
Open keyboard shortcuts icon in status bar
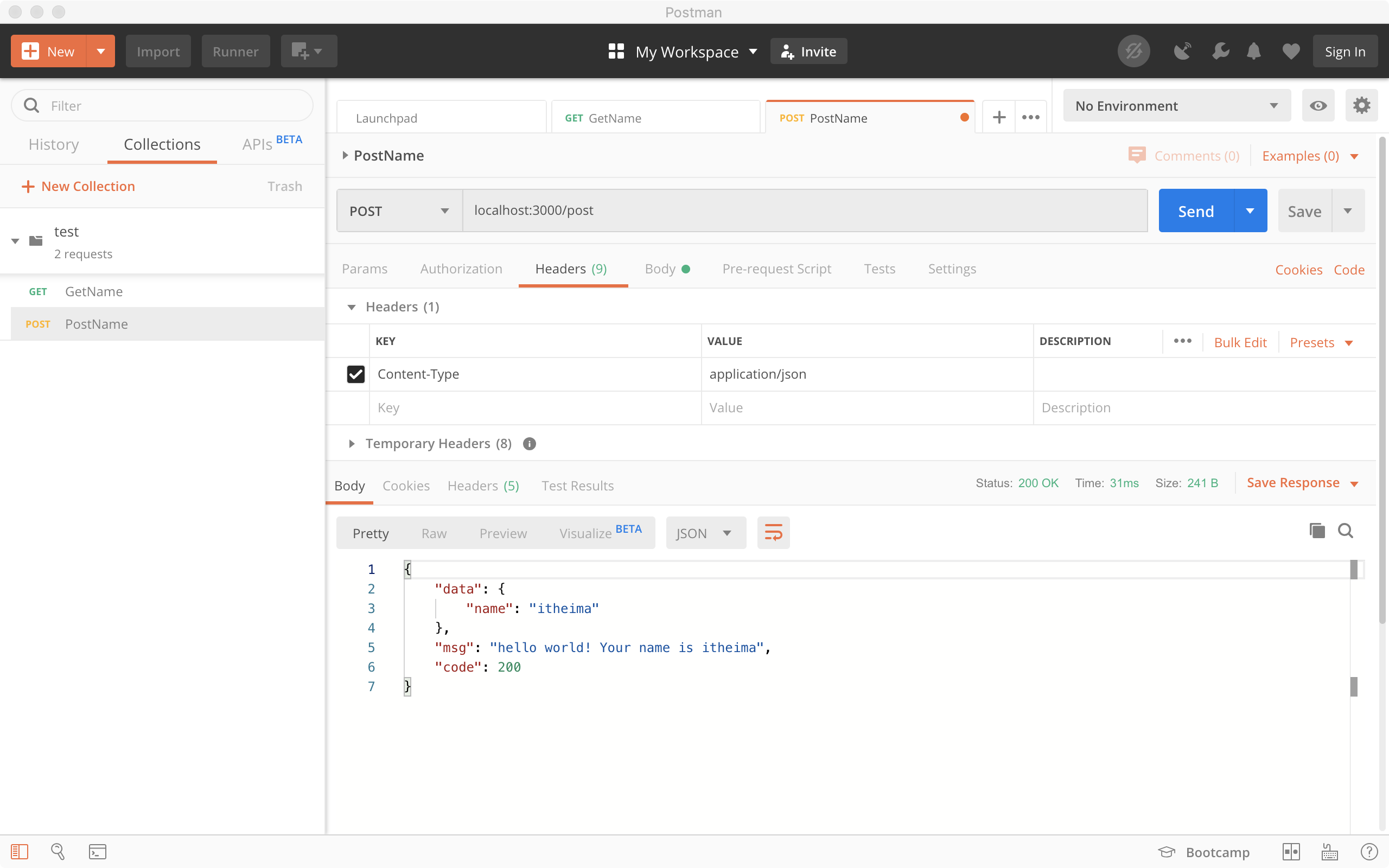click(x=1329, y=852)
